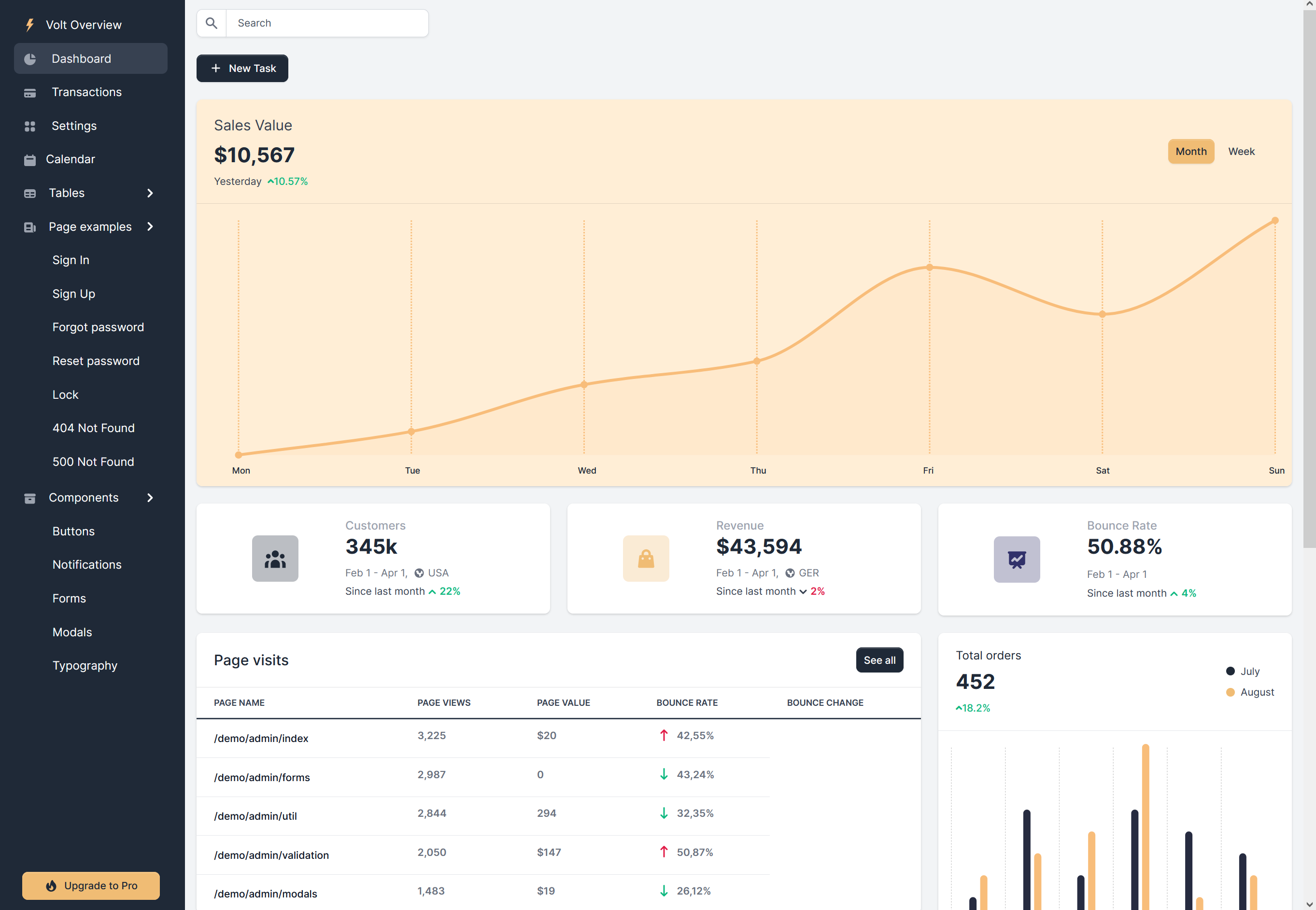Click the Dashboard pie chart icon
The width and height of the screenshot is (1316, 910).
[x=30, y=59]
